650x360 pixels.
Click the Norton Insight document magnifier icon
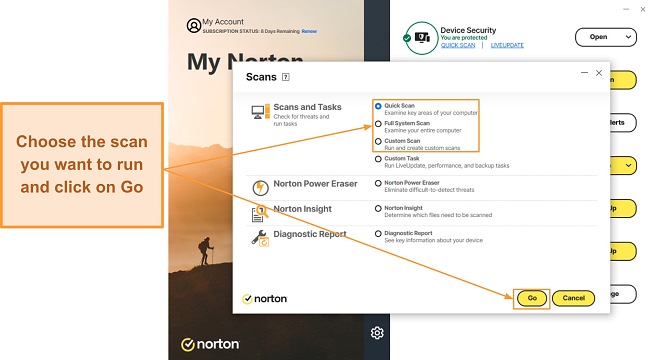tap(260, 214)
